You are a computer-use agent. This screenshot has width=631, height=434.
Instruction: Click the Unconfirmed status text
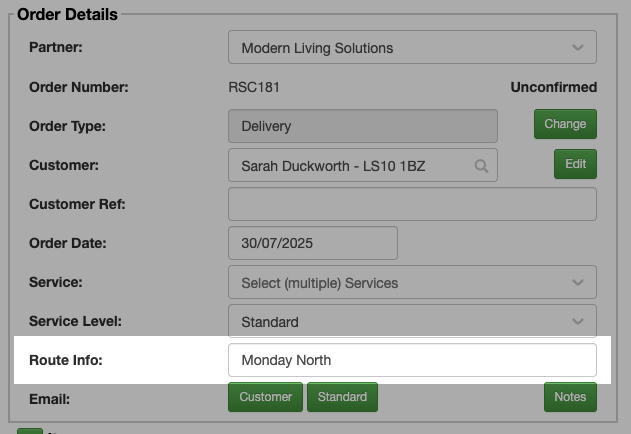pos(553,87)
